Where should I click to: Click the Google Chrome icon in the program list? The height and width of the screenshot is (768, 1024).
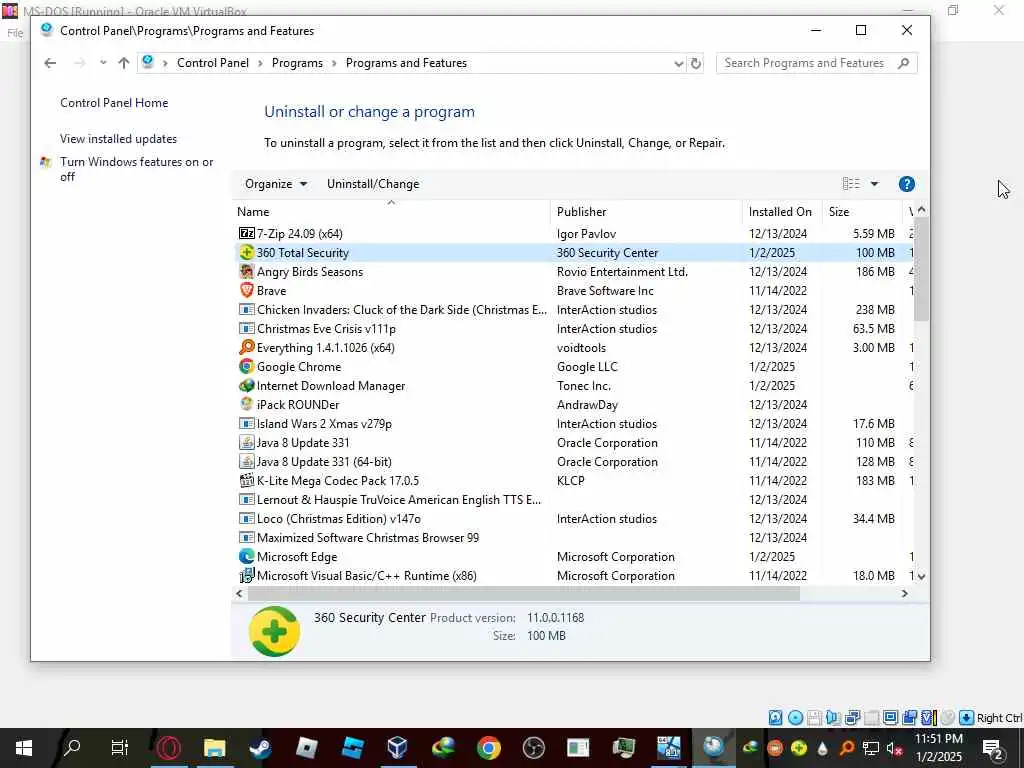(246, 366)
